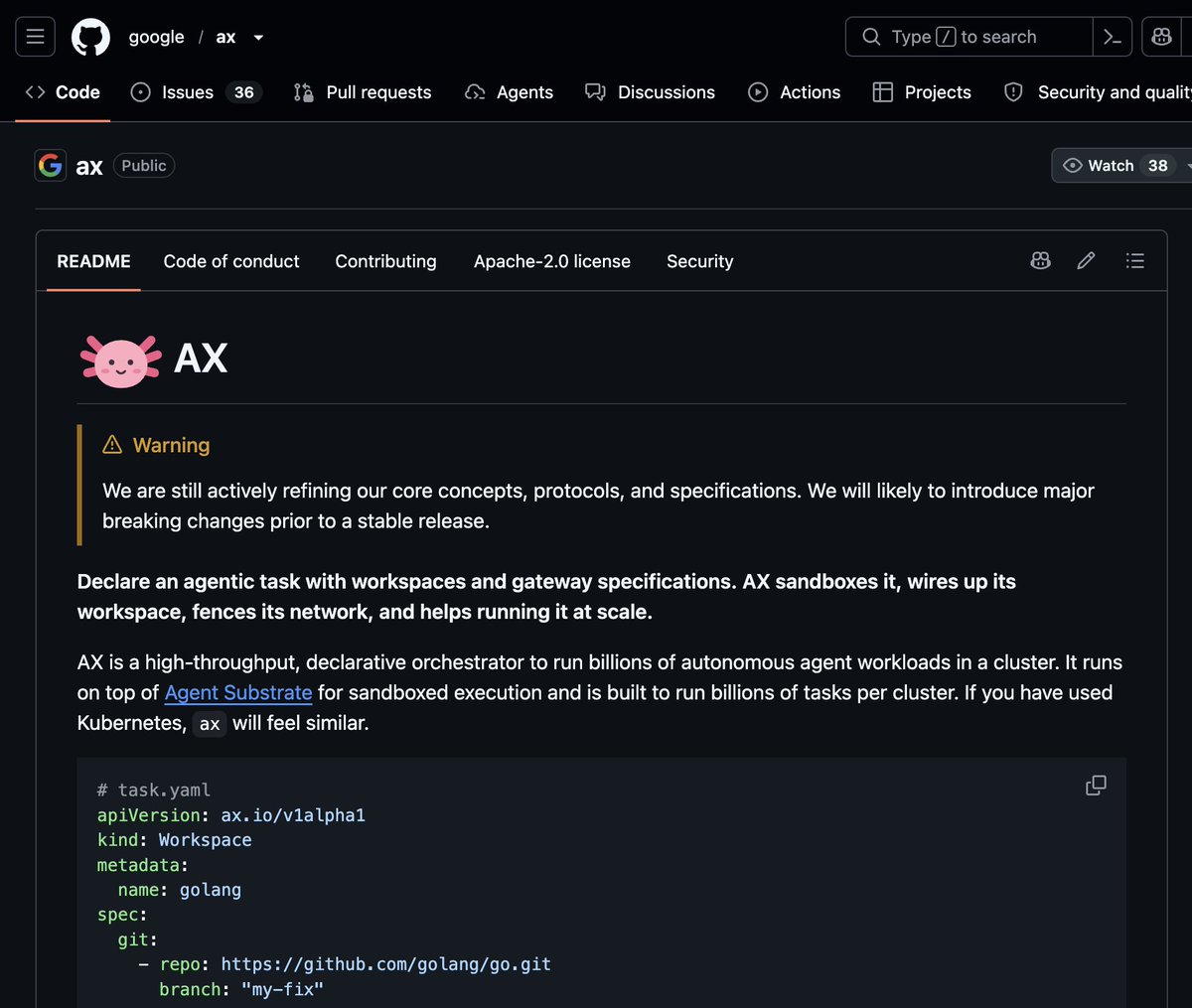Click the branch "my-fix" line
Image resolution: width=1192 pixels, height=1008 pixels.
241,989
